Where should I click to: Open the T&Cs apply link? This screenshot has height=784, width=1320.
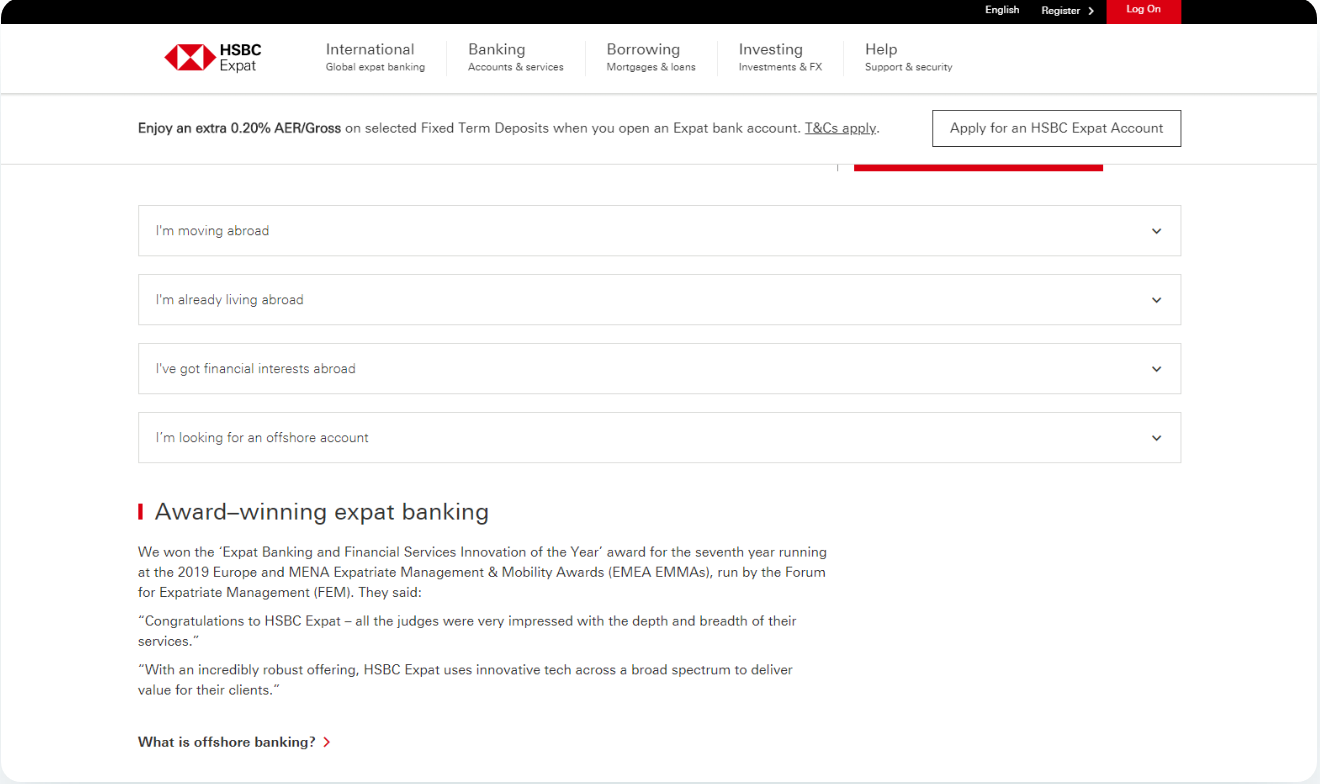(840, 128)
